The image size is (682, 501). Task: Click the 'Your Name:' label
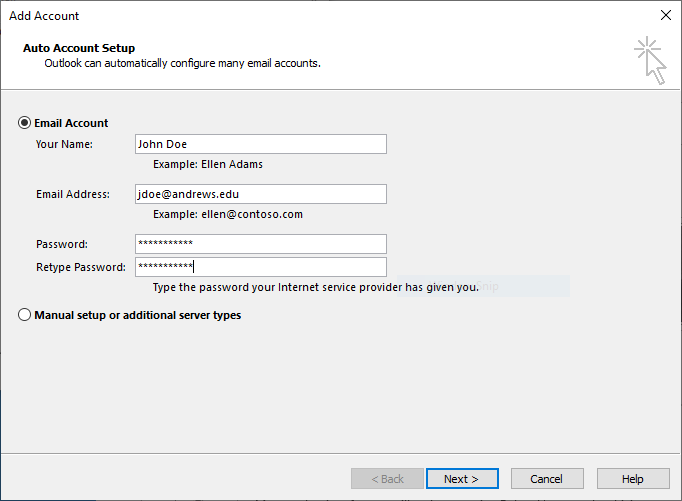[64, 144]
